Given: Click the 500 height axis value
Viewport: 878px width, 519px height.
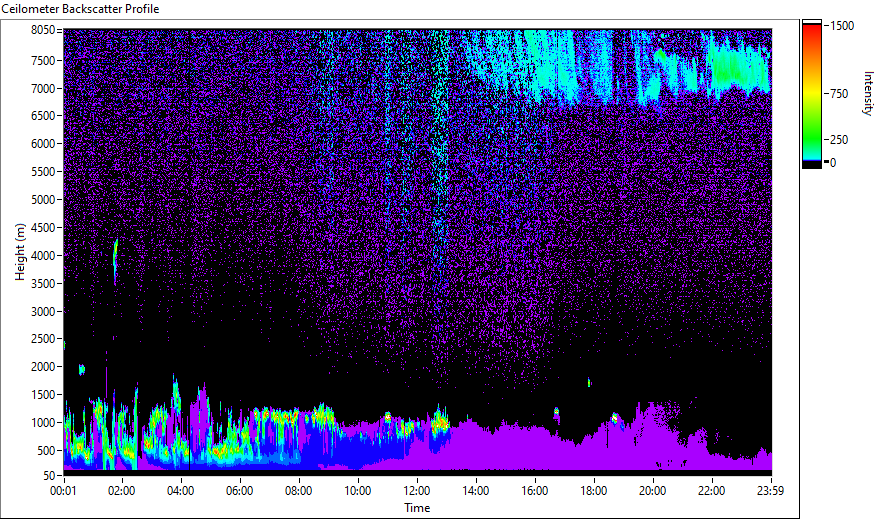Looking at the screenshot, I should tap(46, 451).
